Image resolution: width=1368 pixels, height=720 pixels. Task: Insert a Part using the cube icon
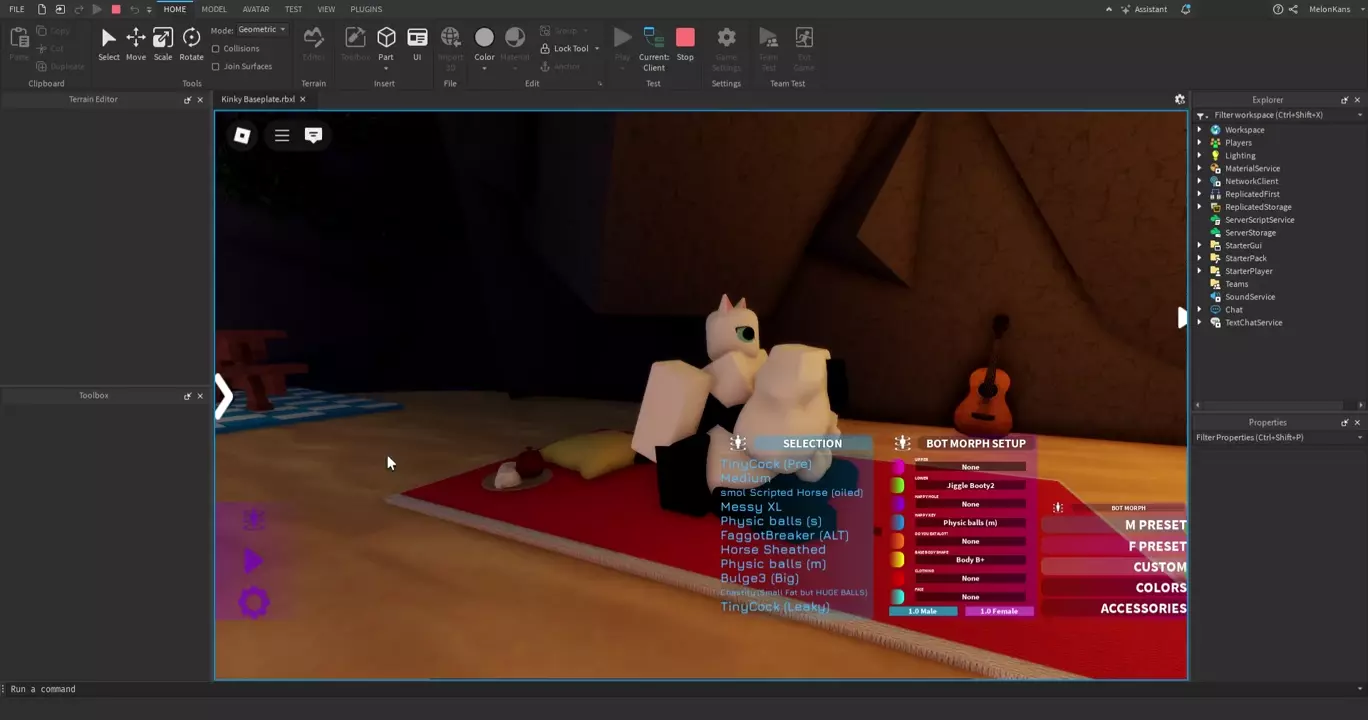tap(386, 38)
